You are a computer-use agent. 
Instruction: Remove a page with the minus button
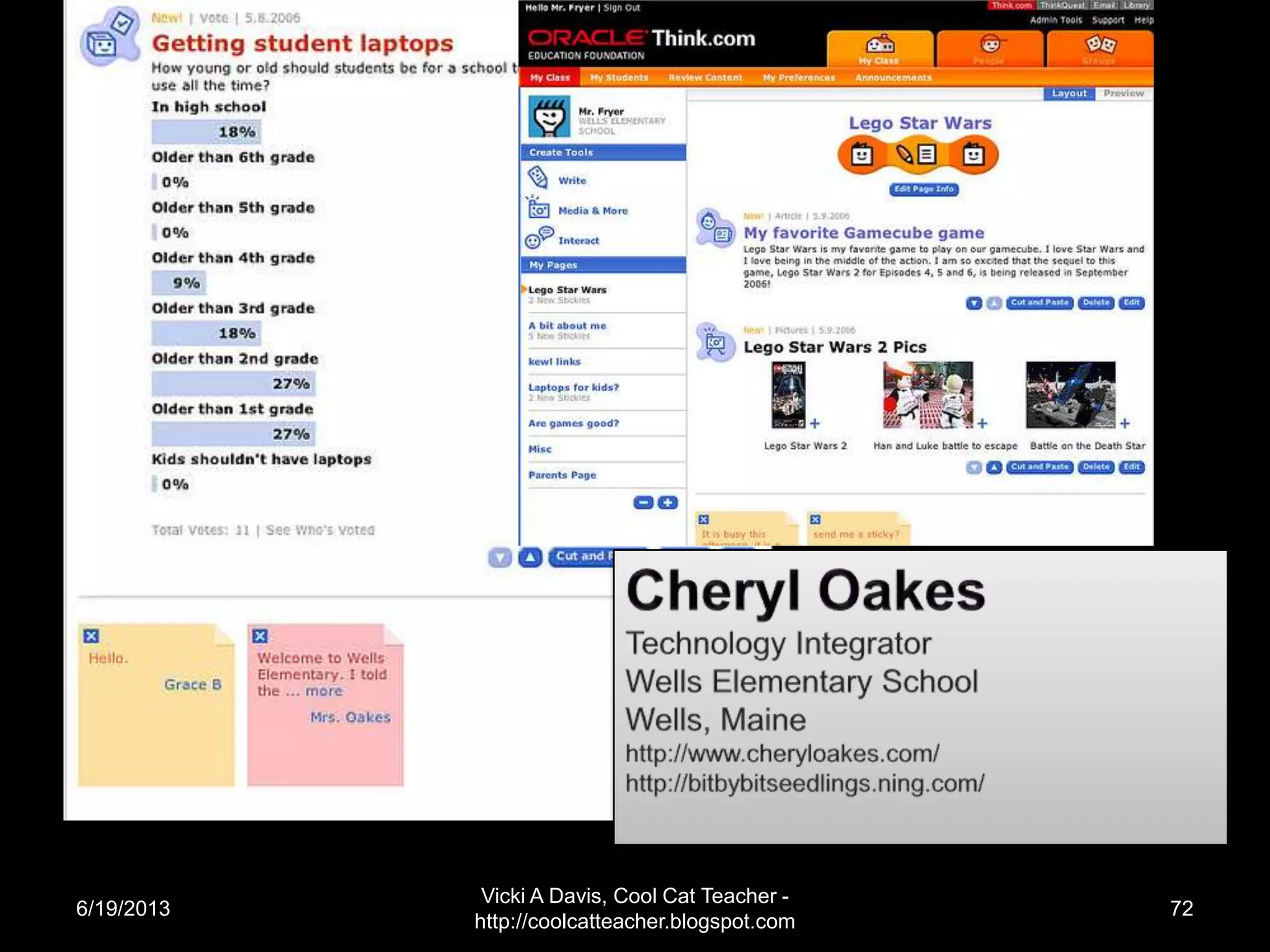tap(644, 503)
